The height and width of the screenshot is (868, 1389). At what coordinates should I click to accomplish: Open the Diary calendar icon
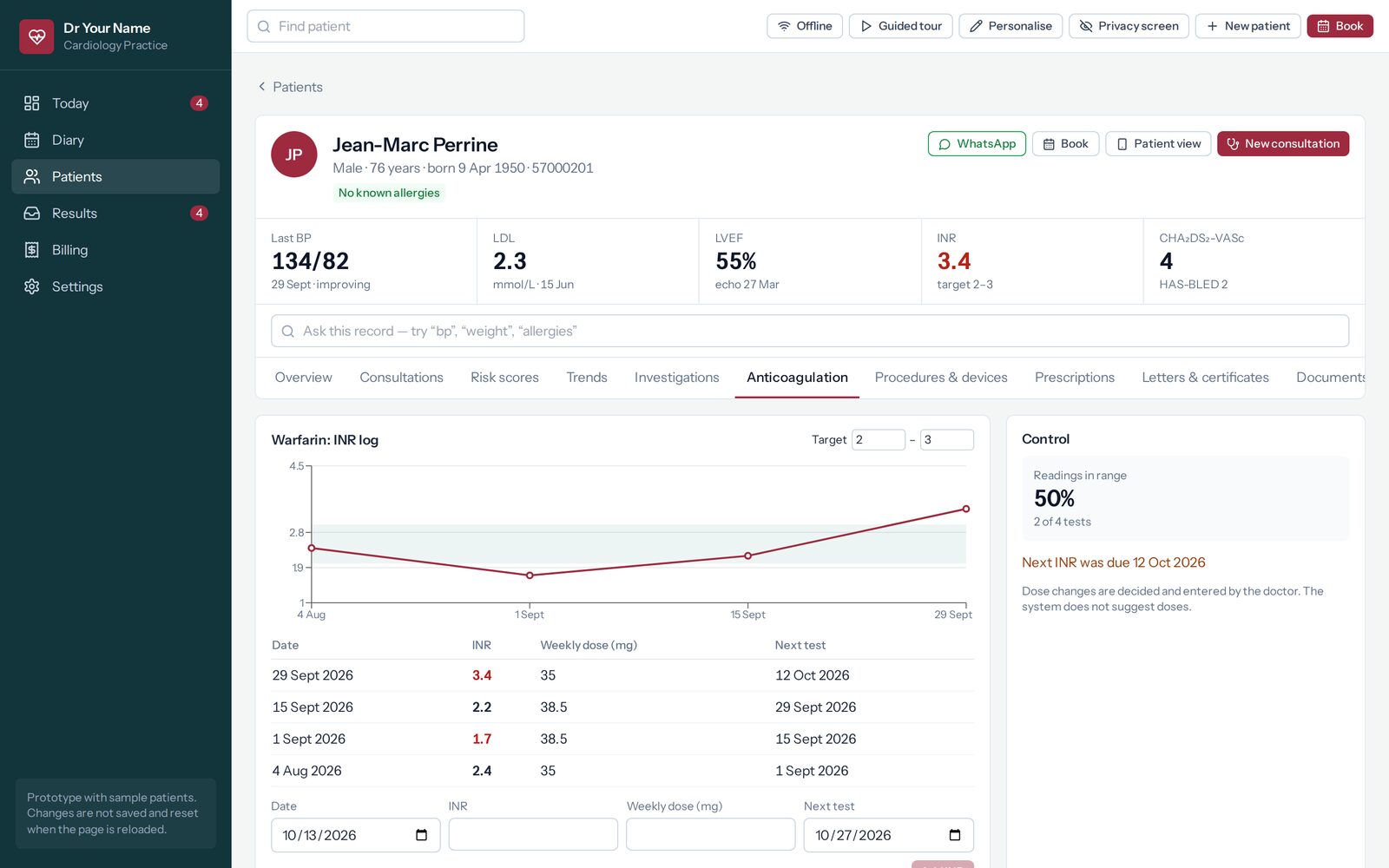(32, 140)
